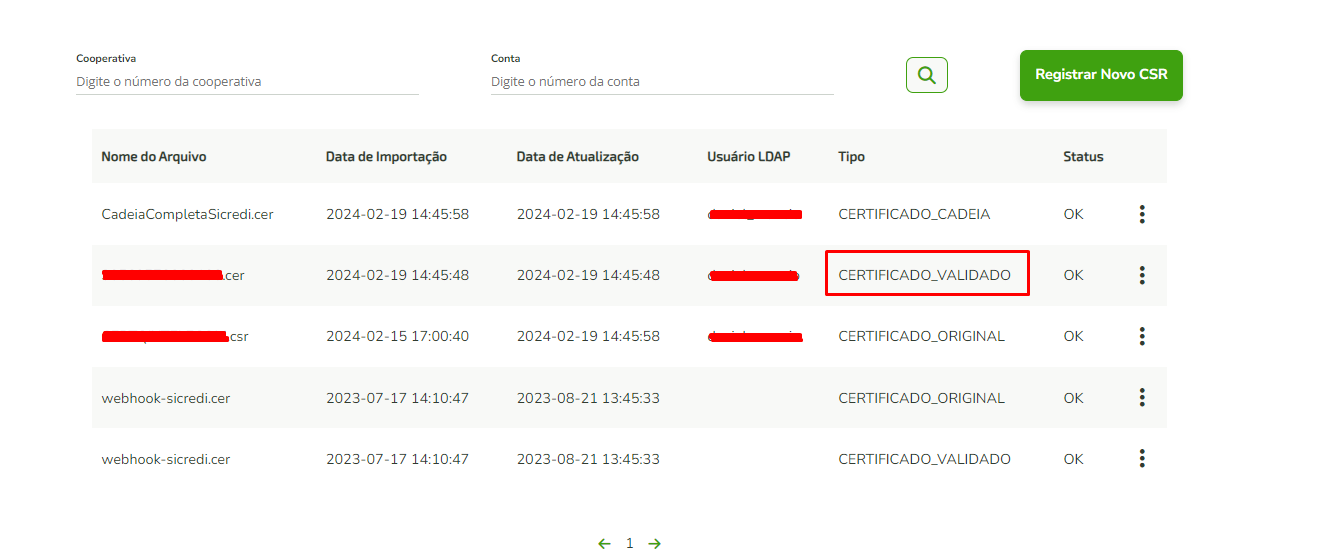
Task: Select page number 1 in pagination
Action: pos(629,543)
